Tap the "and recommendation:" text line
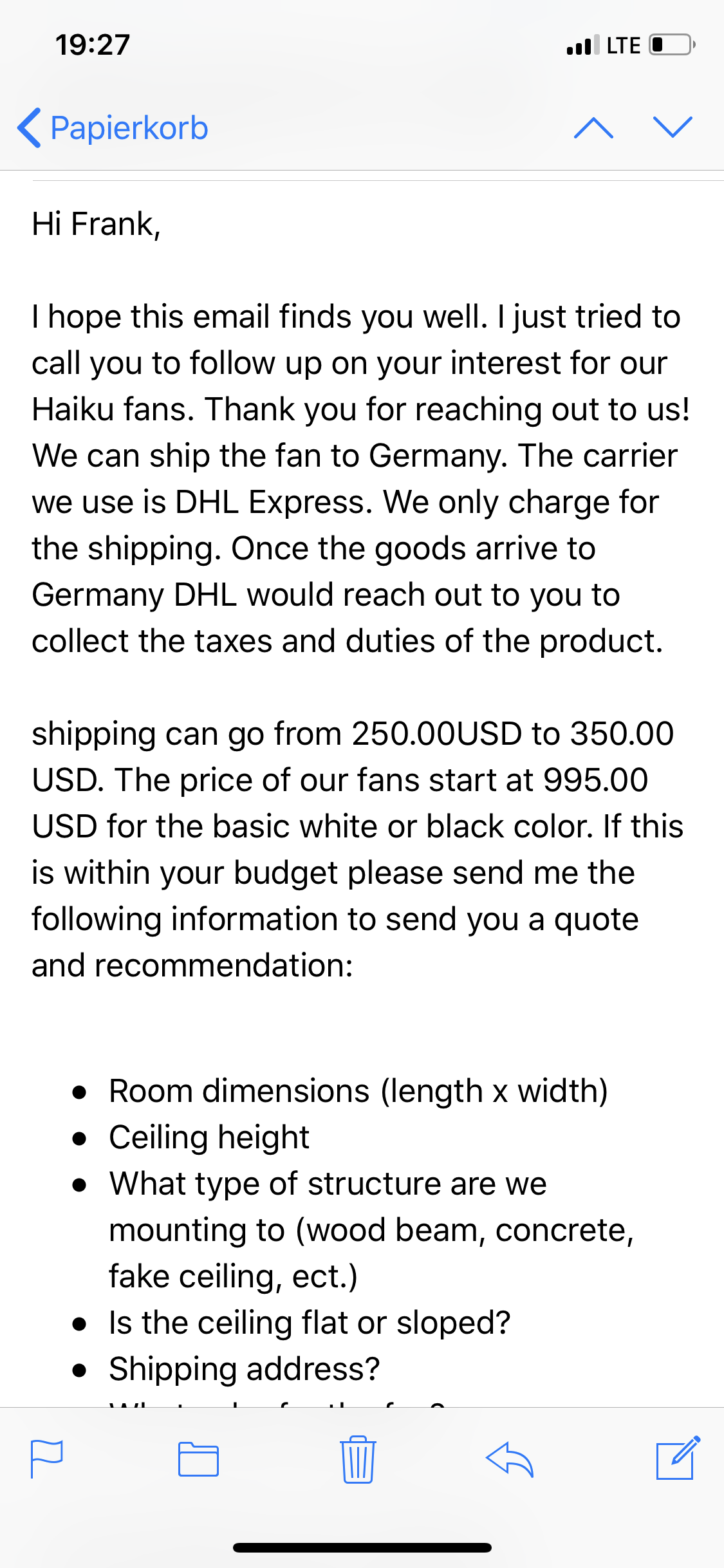Screen dimensions: 724x1568 point(192,966)
